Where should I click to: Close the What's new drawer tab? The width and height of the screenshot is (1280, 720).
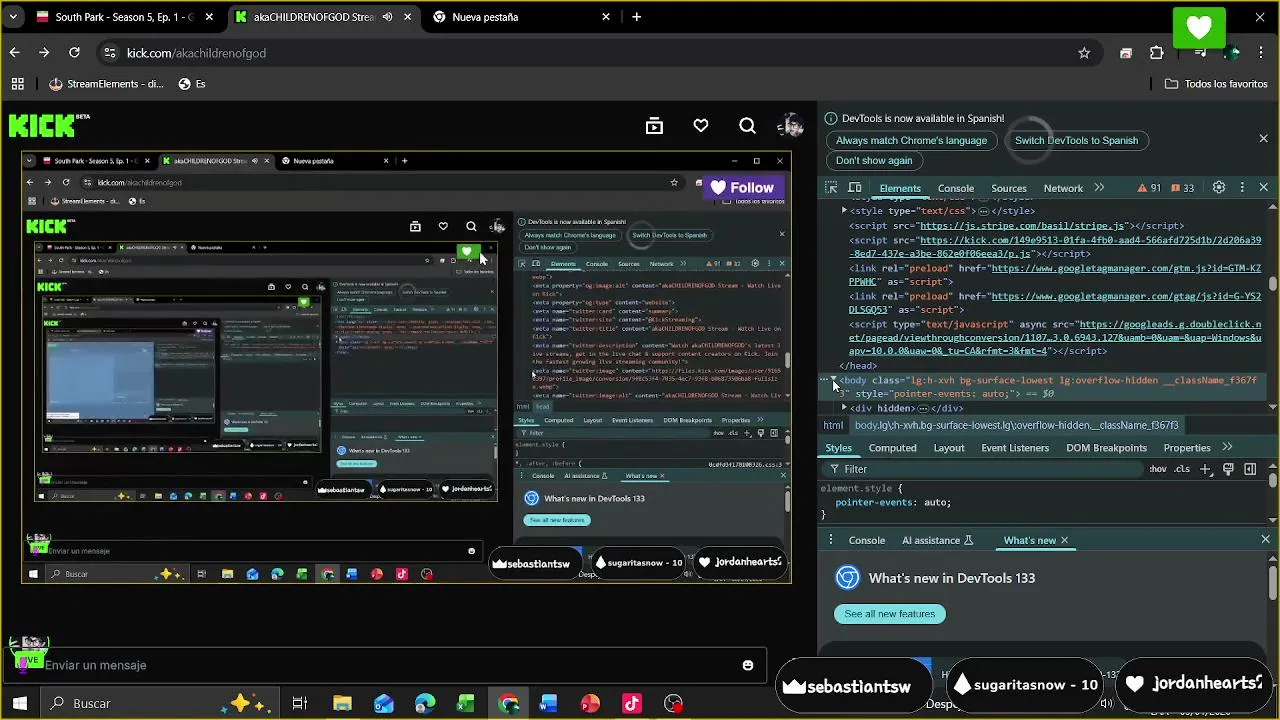pyautogui.click(x=1064, y=541)
